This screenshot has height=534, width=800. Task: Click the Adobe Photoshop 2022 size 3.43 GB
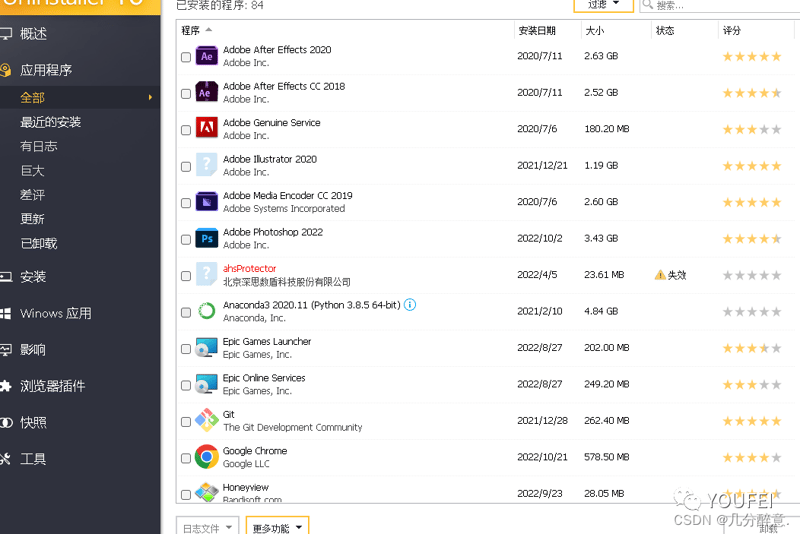601,238
